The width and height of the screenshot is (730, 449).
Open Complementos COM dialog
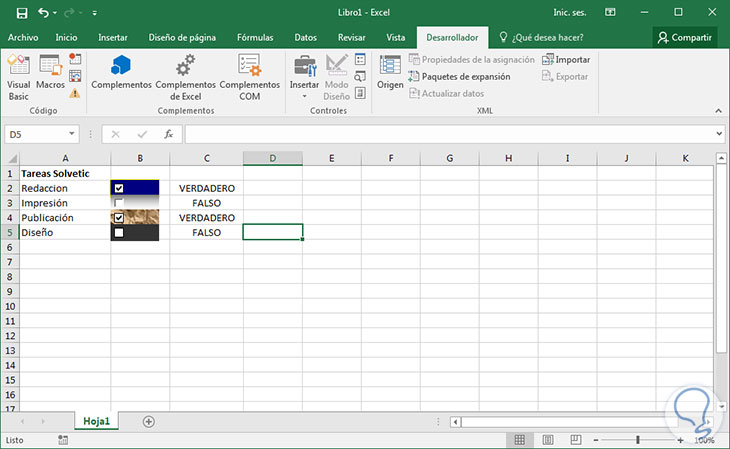(250, 77)
